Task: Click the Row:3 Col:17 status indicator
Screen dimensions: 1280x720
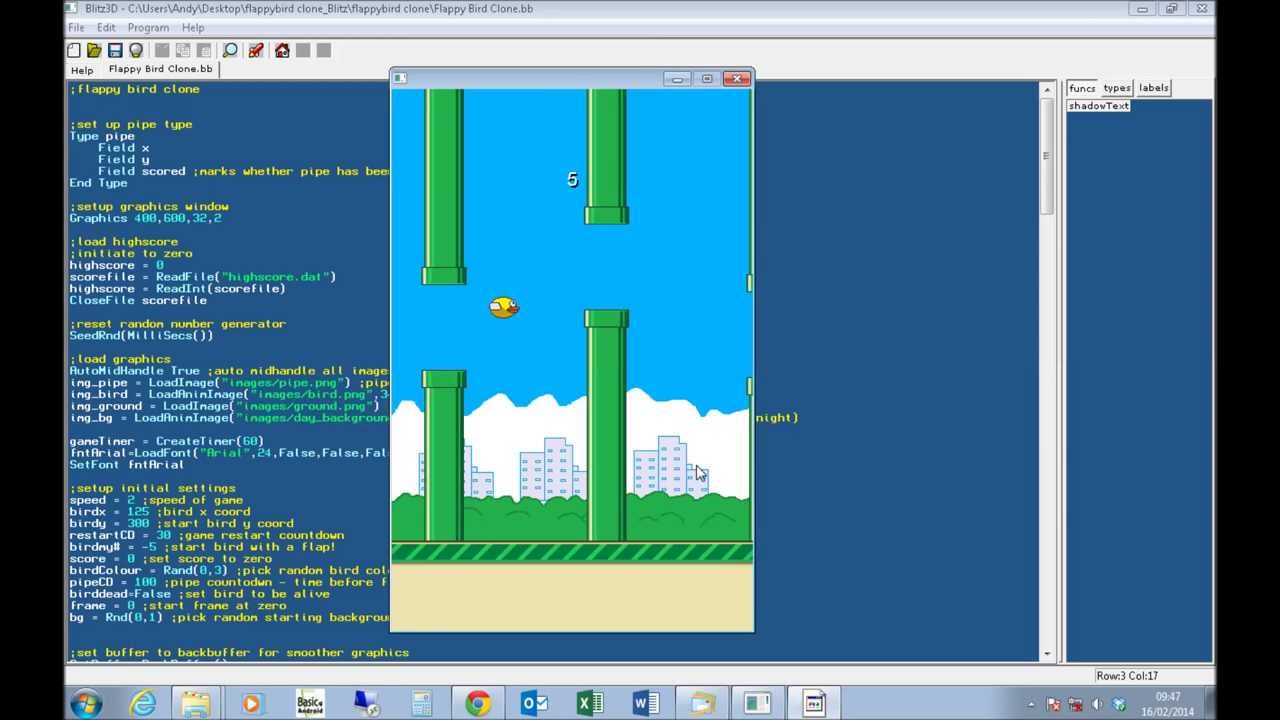Action: [1127, 676]
